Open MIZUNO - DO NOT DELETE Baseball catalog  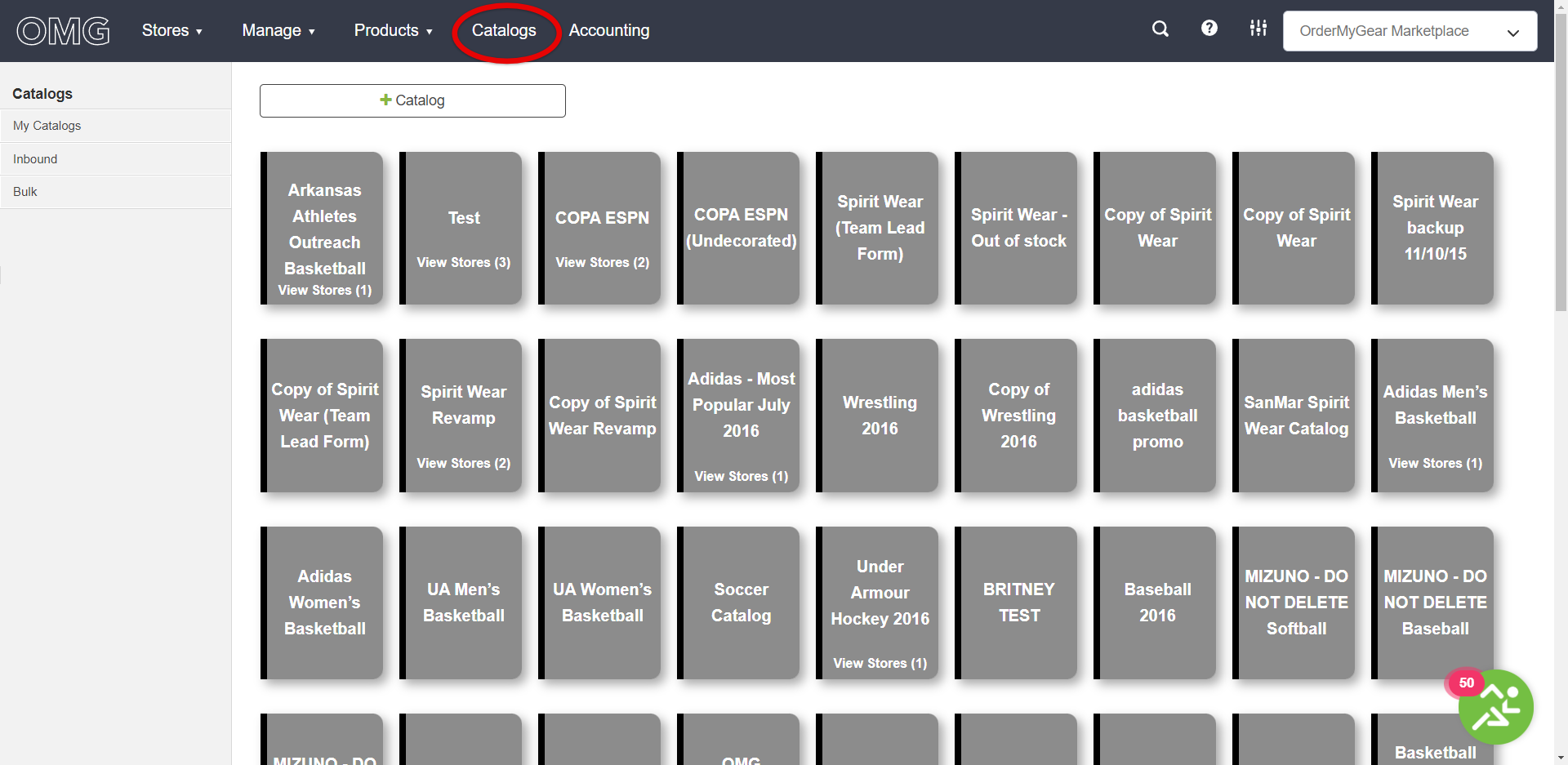[x=1432, y=603]
